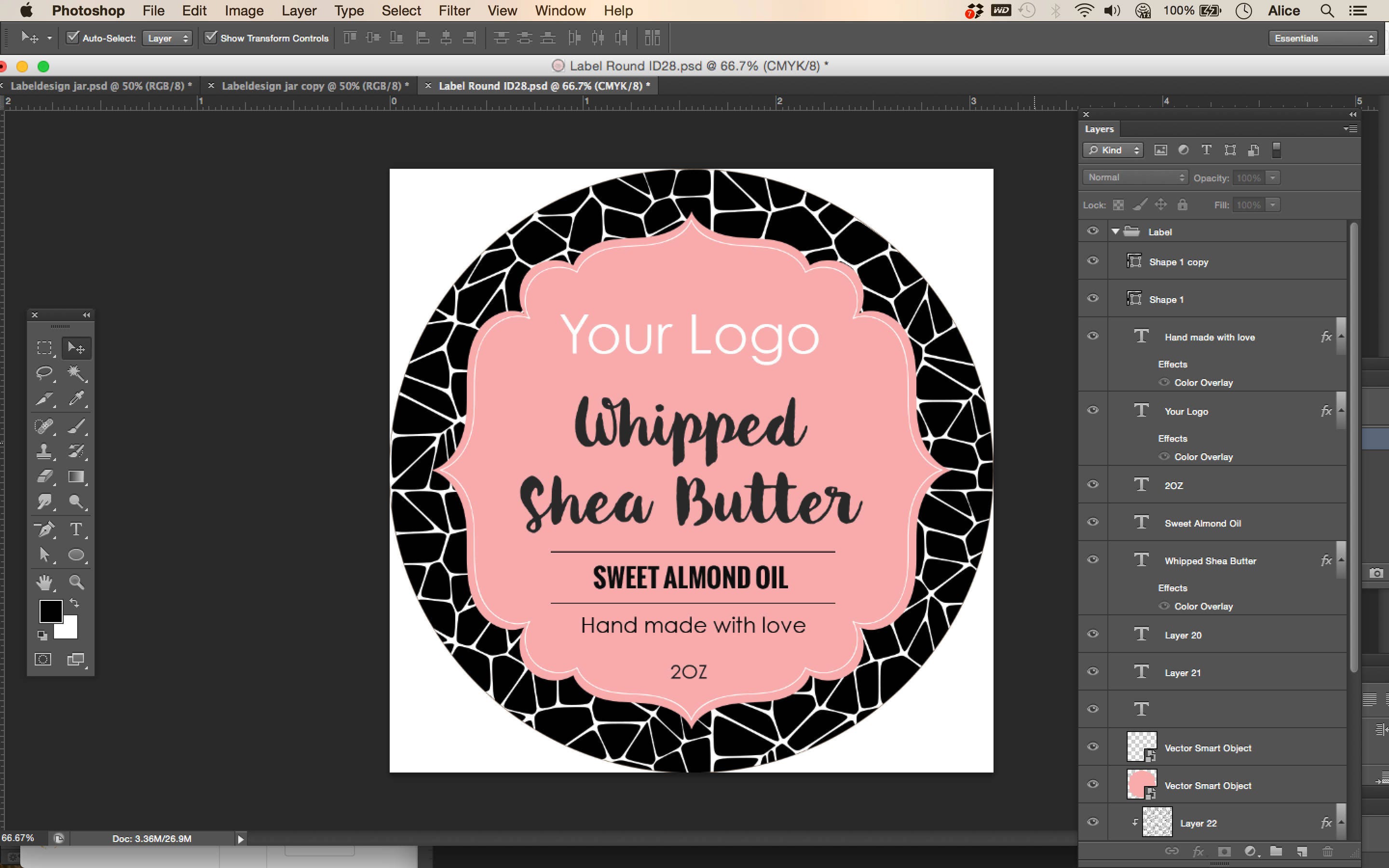Viewport: 1389px width, 868px height.
Task: Click the foreground color swatch
Action: [51, 611]
